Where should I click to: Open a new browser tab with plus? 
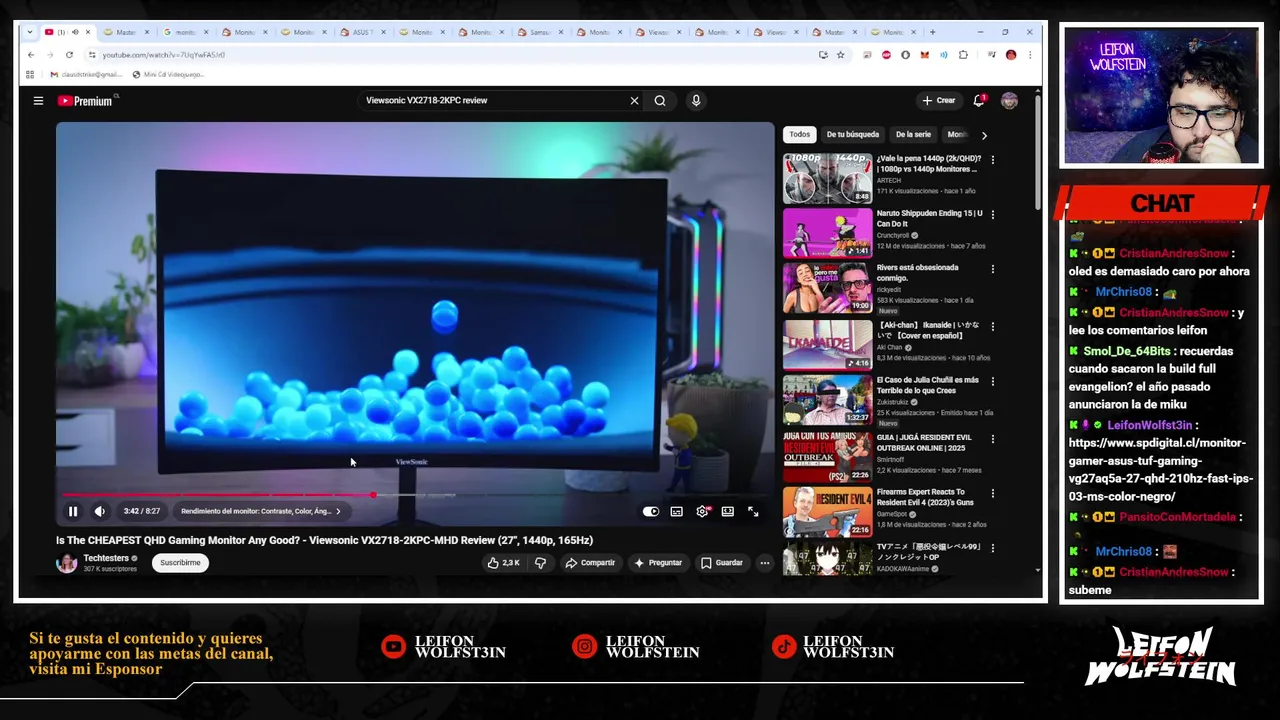pos(933,32)
